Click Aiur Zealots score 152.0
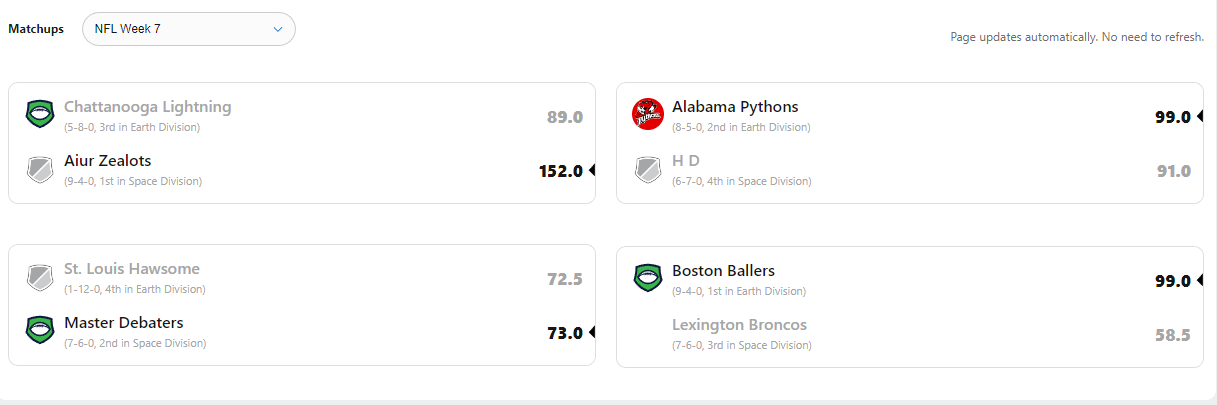 pyautogui.click(x=560, y=171)
